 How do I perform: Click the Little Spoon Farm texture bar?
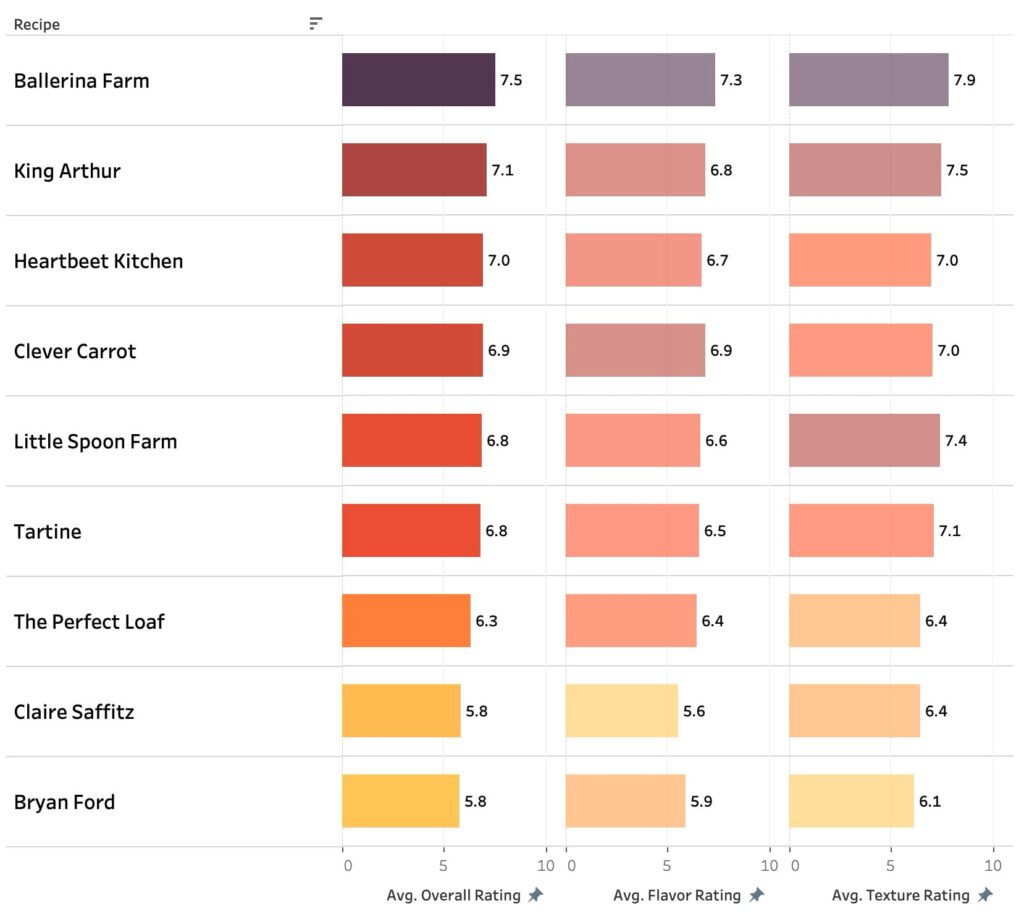(864, 441)
